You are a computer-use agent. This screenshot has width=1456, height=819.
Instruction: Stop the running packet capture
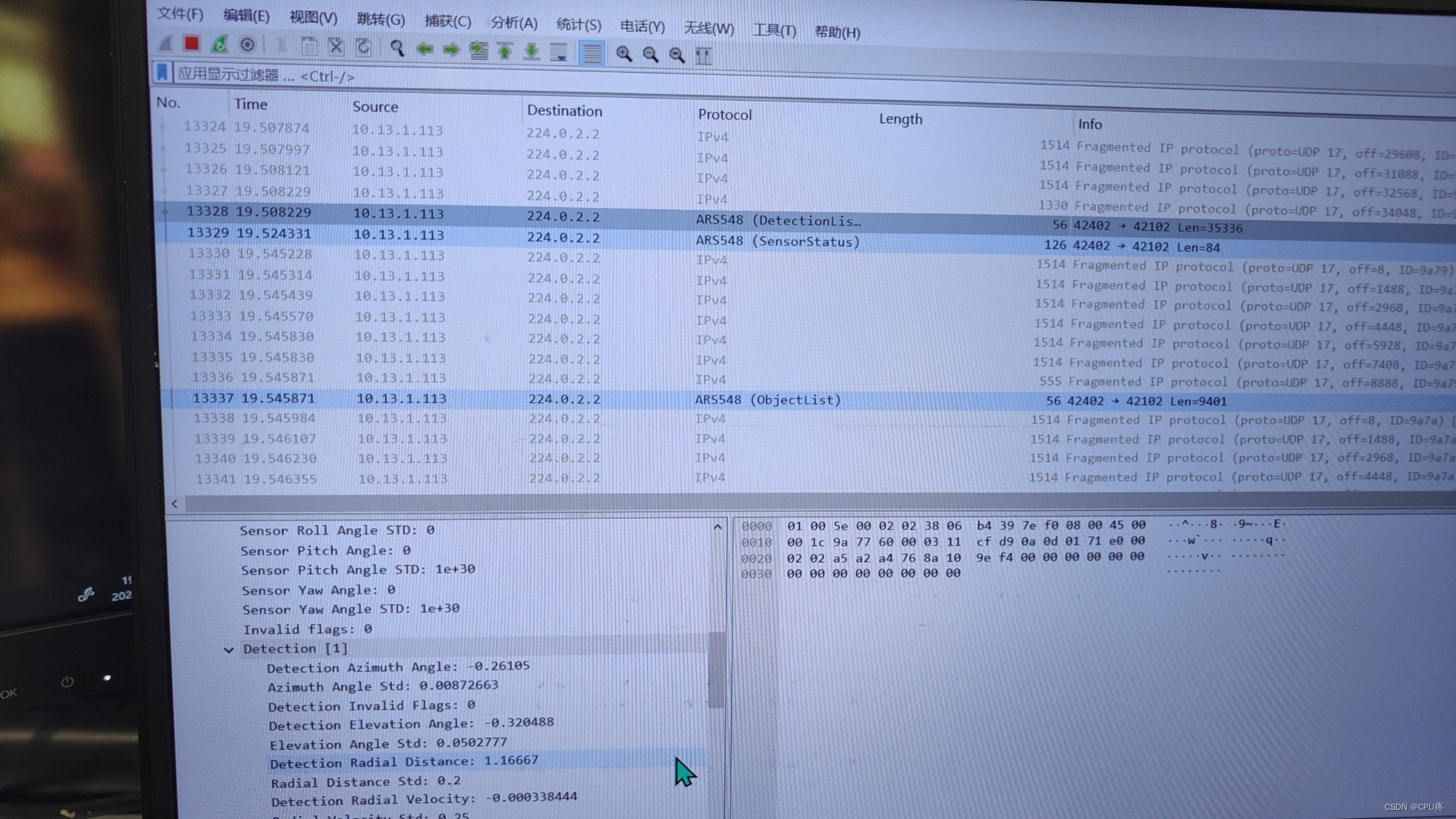192,44
